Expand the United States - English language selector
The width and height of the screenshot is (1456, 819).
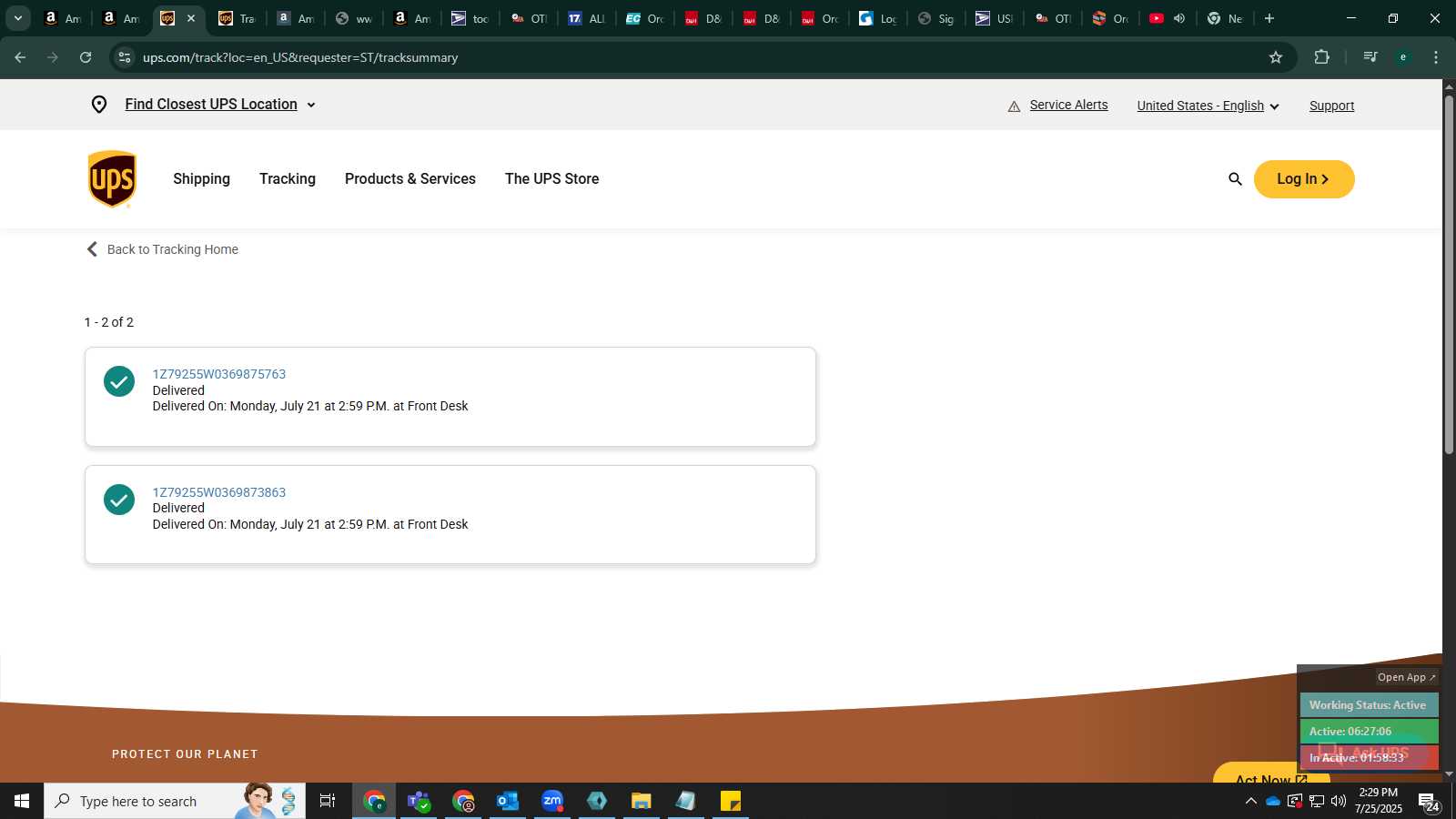1208,106
